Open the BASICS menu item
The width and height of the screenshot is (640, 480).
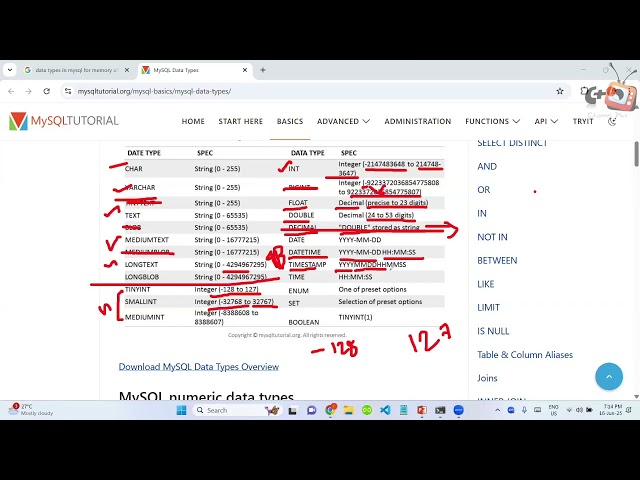[x=290, y=121]
